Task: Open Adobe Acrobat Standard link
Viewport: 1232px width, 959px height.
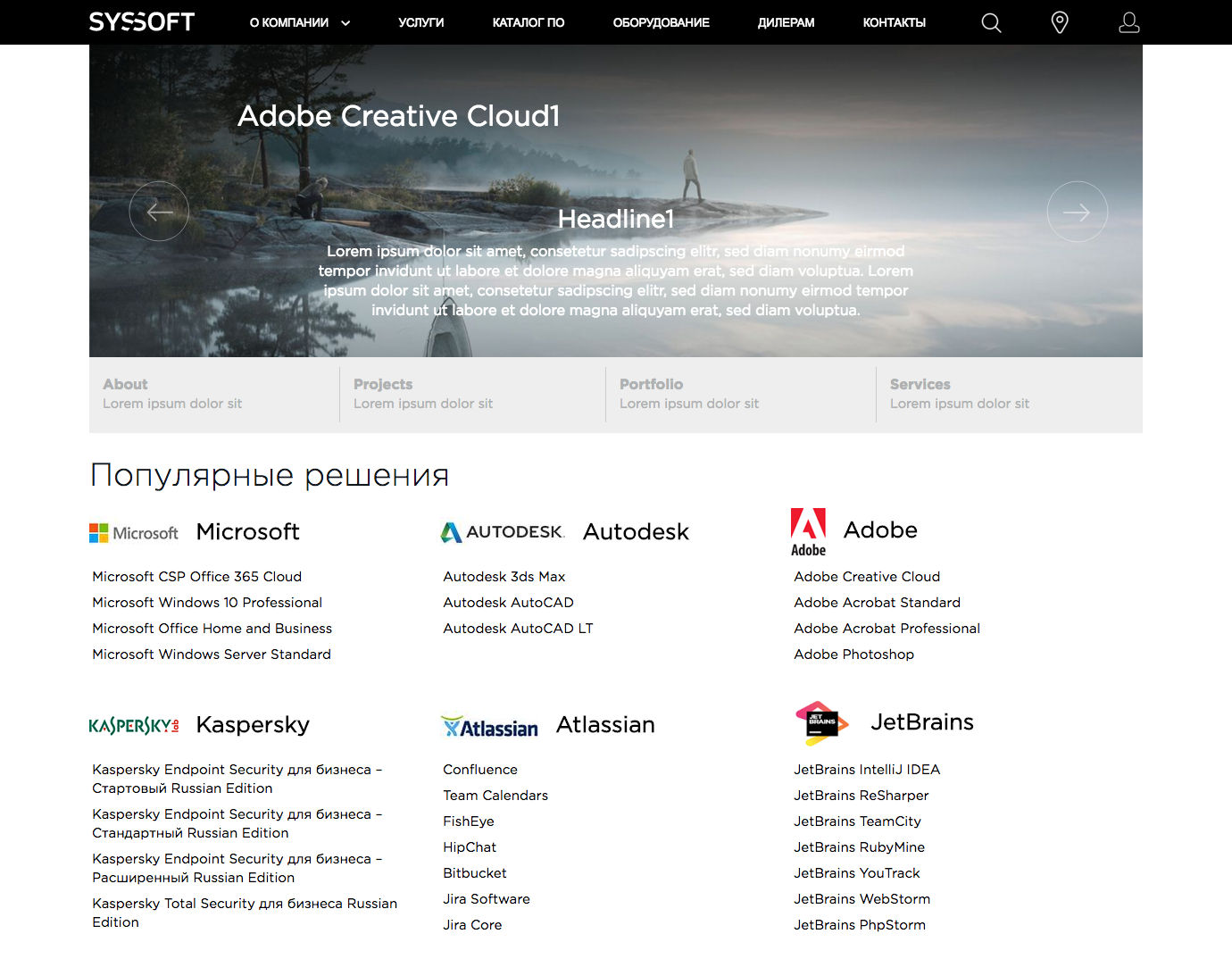Action: [878, 603]
